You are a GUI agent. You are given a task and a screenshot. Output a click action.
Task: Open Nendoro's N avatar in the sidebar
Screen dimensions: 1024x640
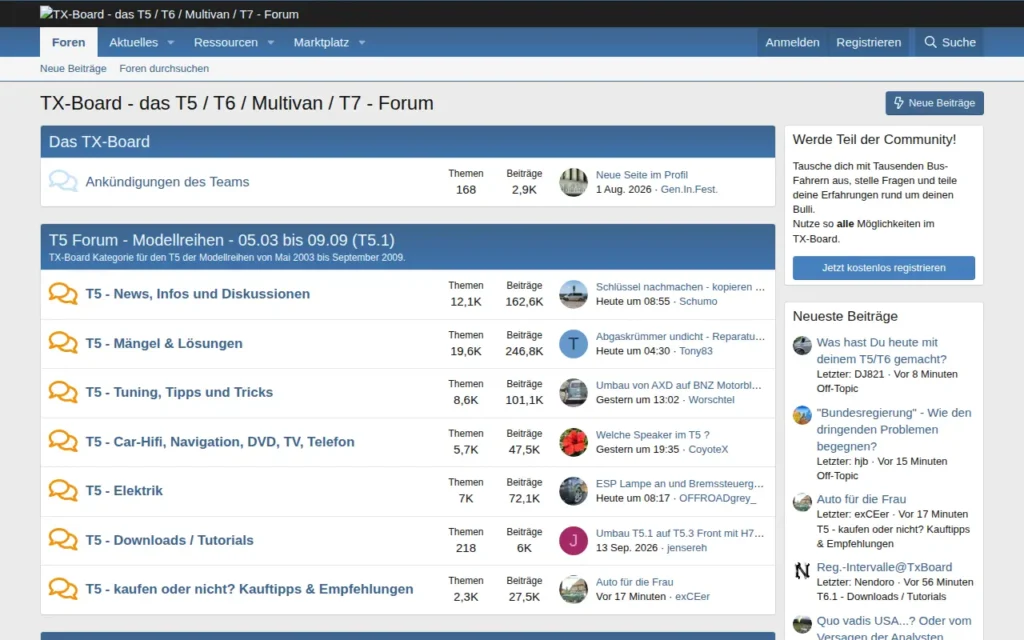pos(802,570)
